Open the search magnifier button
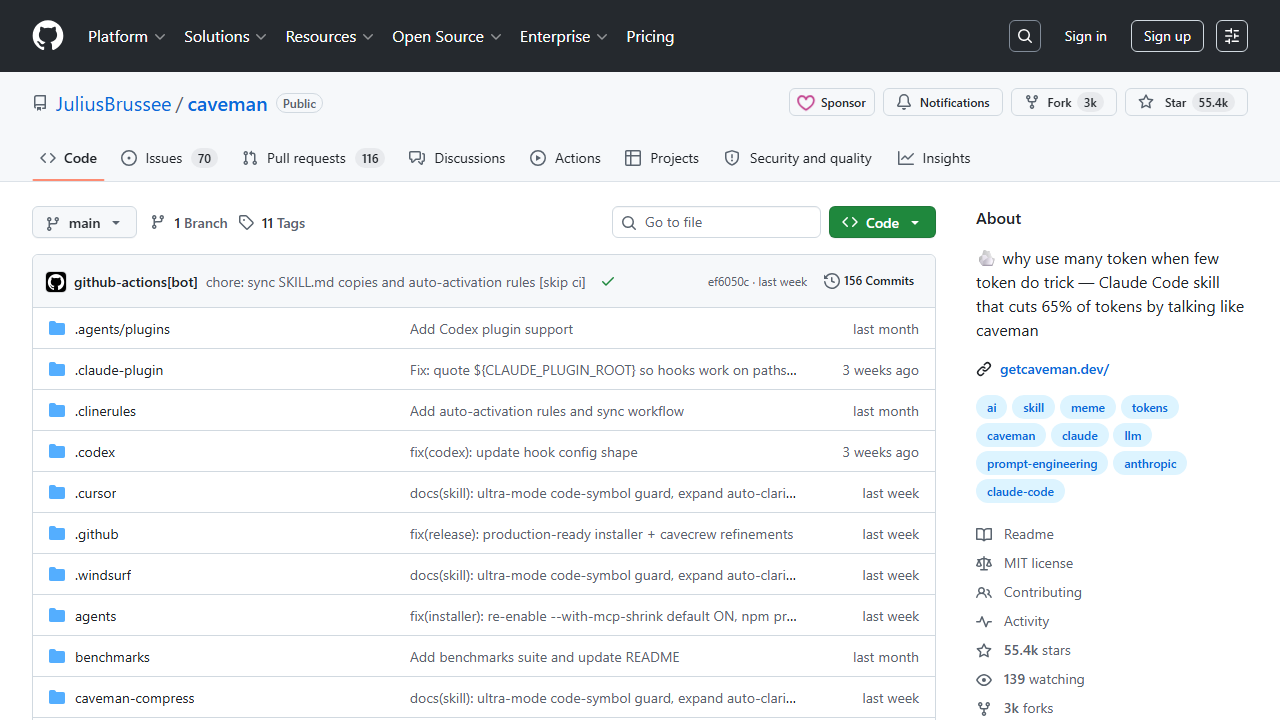The width and height of the screenshot is (1280, 720). [1025, 36]
